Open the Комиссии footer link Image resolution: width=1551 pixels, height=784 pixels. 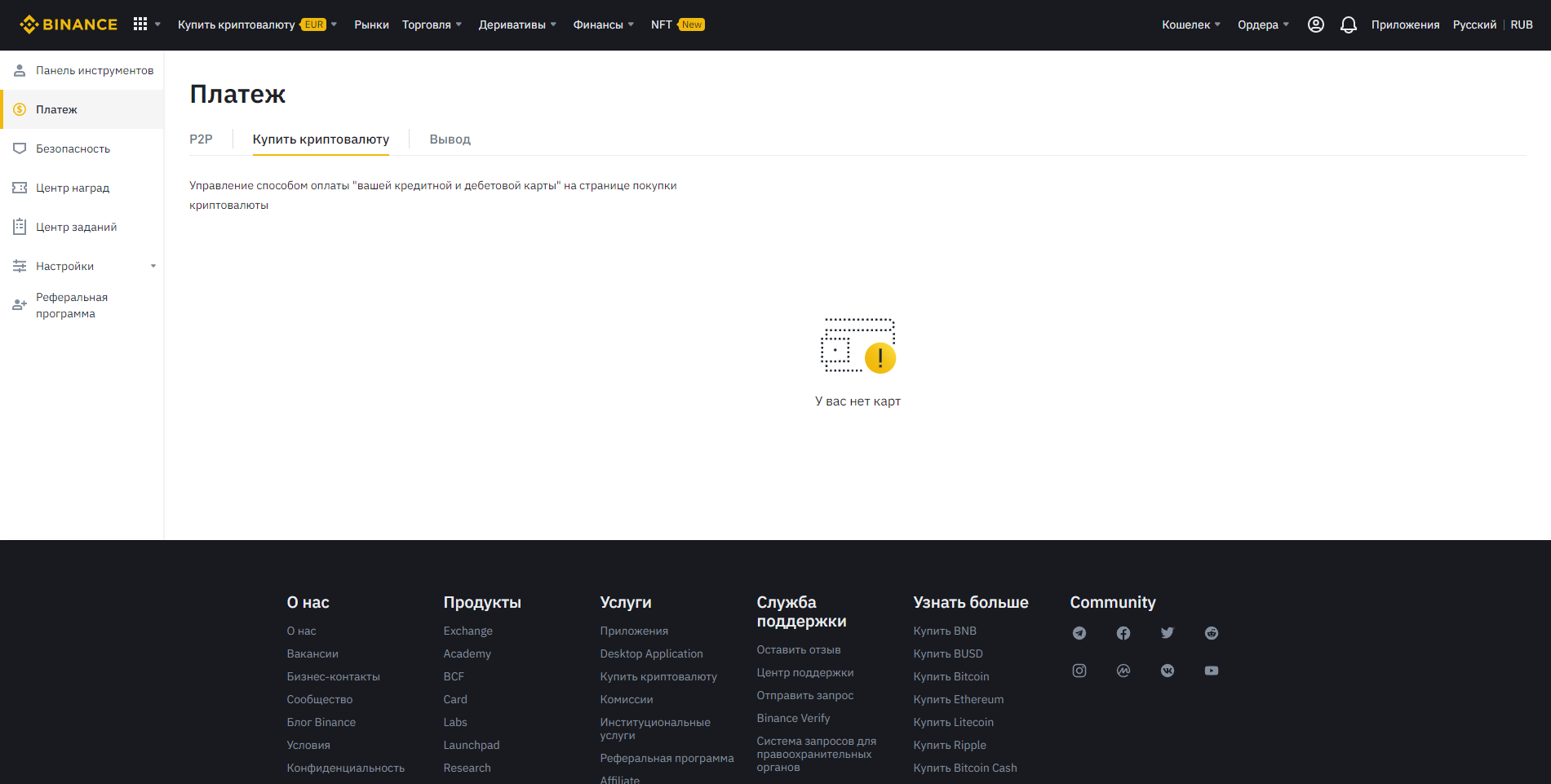[x=626, y=699]
